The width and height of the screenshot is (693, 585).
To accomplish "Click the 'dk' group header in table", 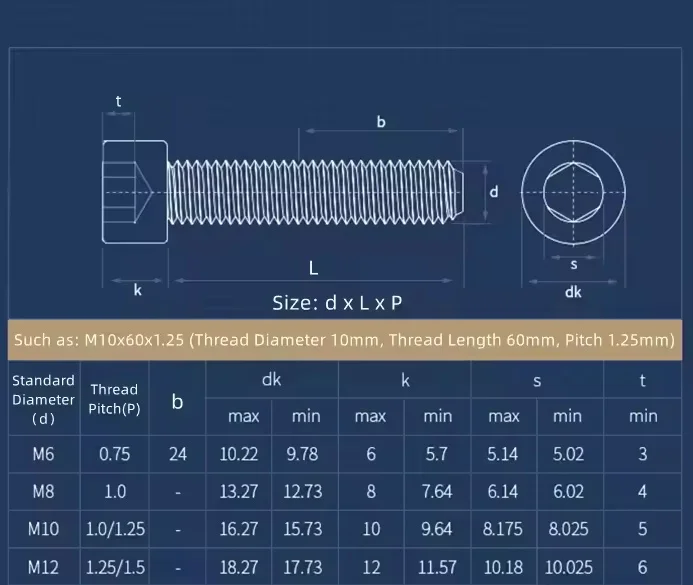I will 271,380.
